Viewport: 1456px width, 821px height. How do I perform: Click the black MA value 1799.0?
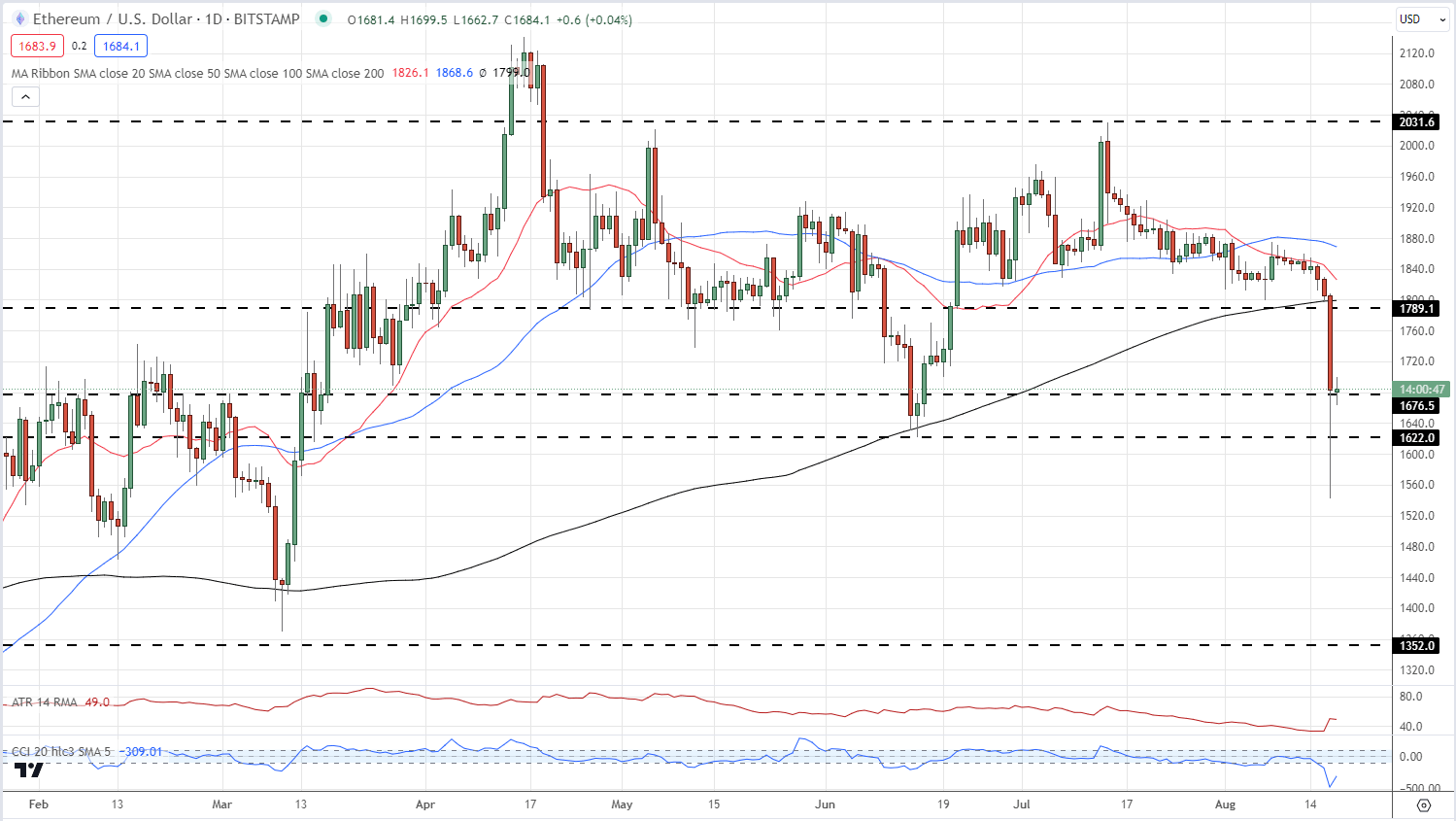coord(511,73)
